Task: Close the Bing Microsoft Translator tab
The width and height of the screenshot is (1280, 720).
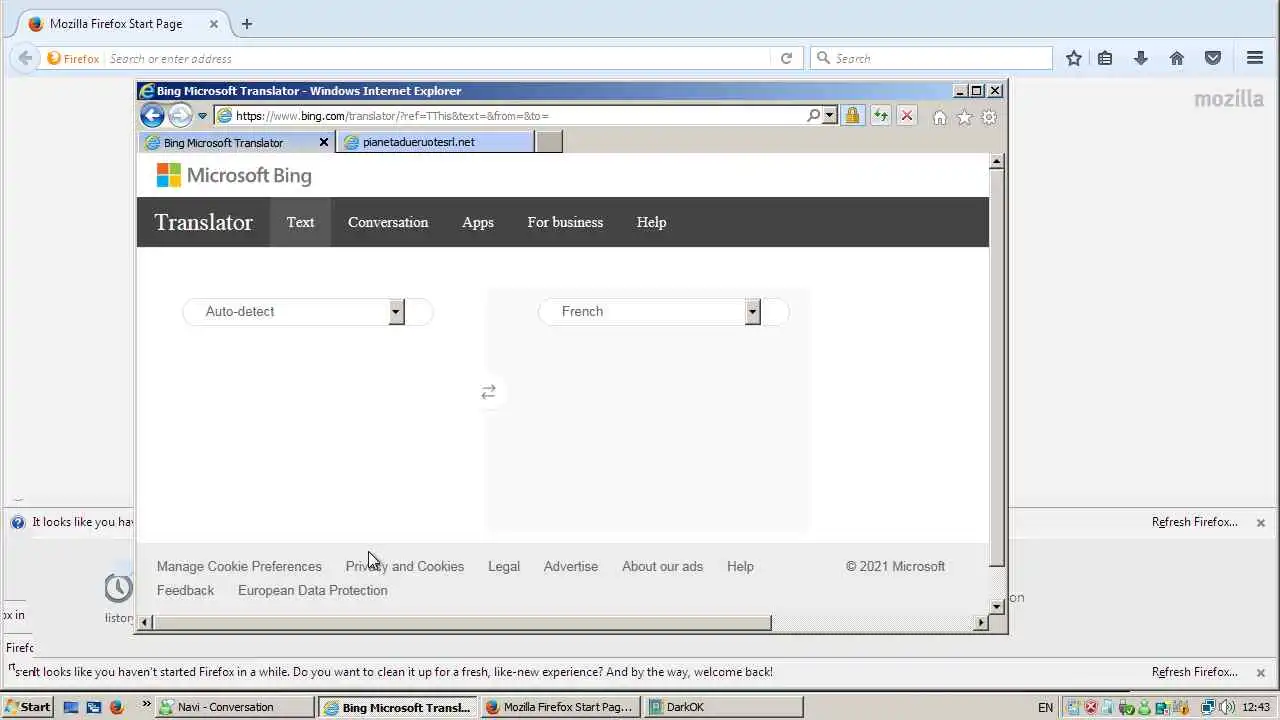Action: [323, 143]
